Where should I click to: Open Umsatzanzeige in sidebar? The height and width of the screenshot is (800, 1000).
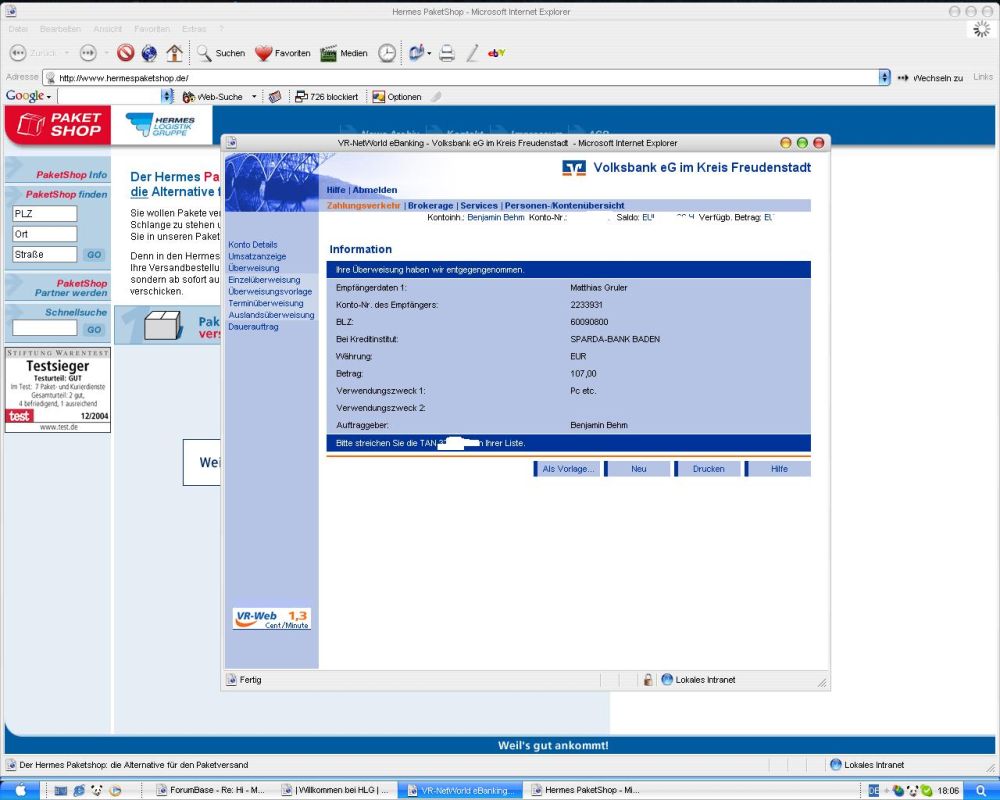point(257,256)
